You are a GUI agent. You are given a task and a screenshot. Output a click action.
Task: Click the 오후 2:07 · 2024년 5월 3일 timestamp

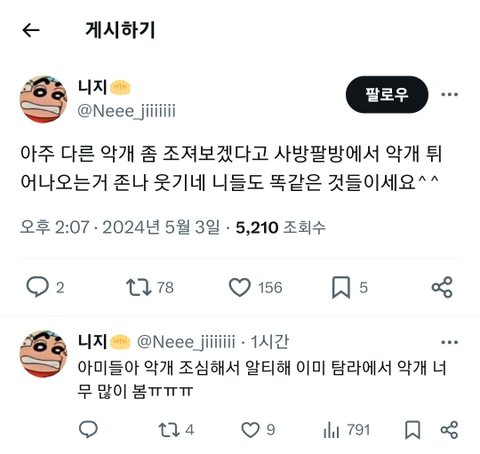(120, 228)
